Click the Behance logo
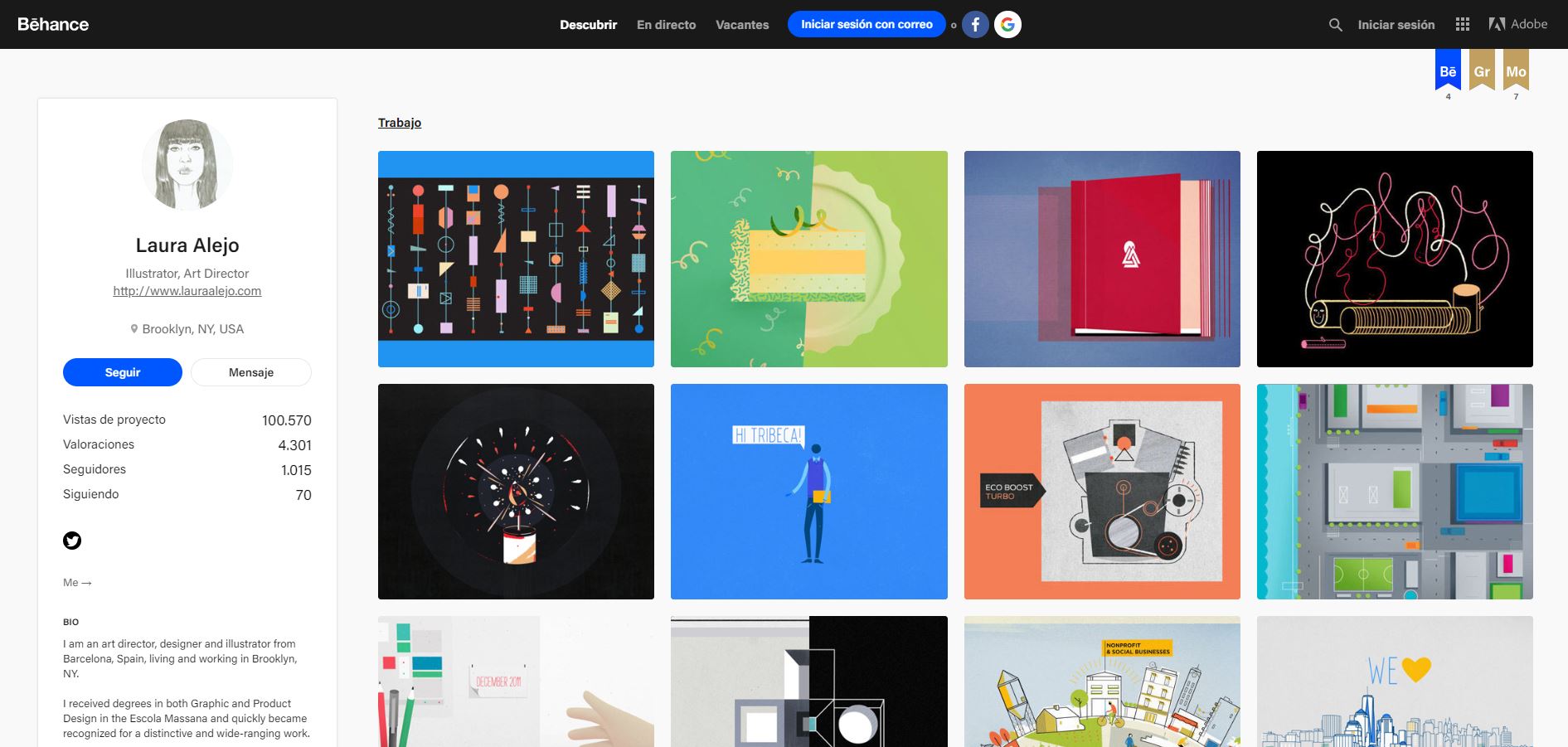1568x747 pixels. pyautogui.click(x=53, y=25)
